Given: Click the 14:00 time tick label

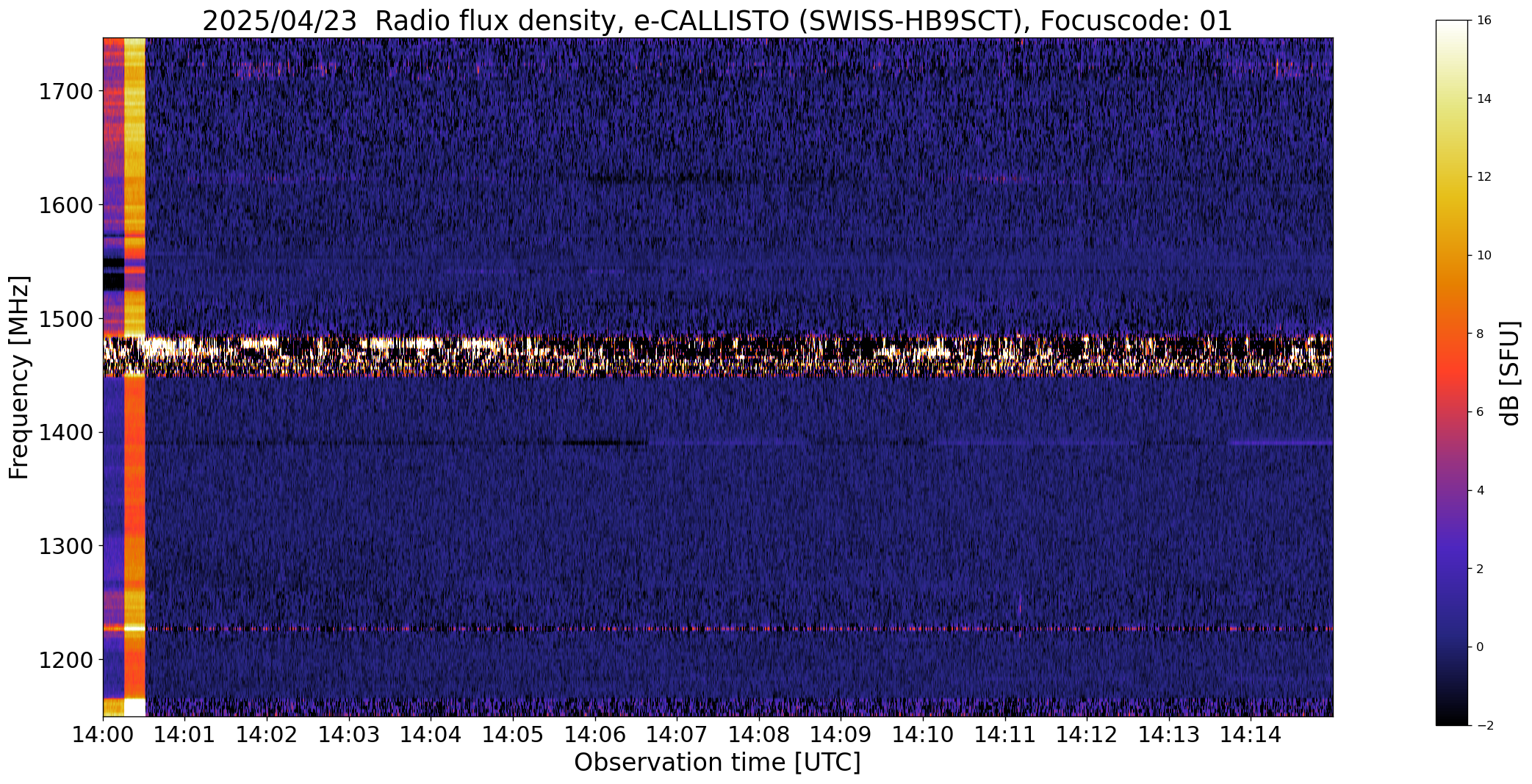Looking at the screenshot, I should 103,735.
